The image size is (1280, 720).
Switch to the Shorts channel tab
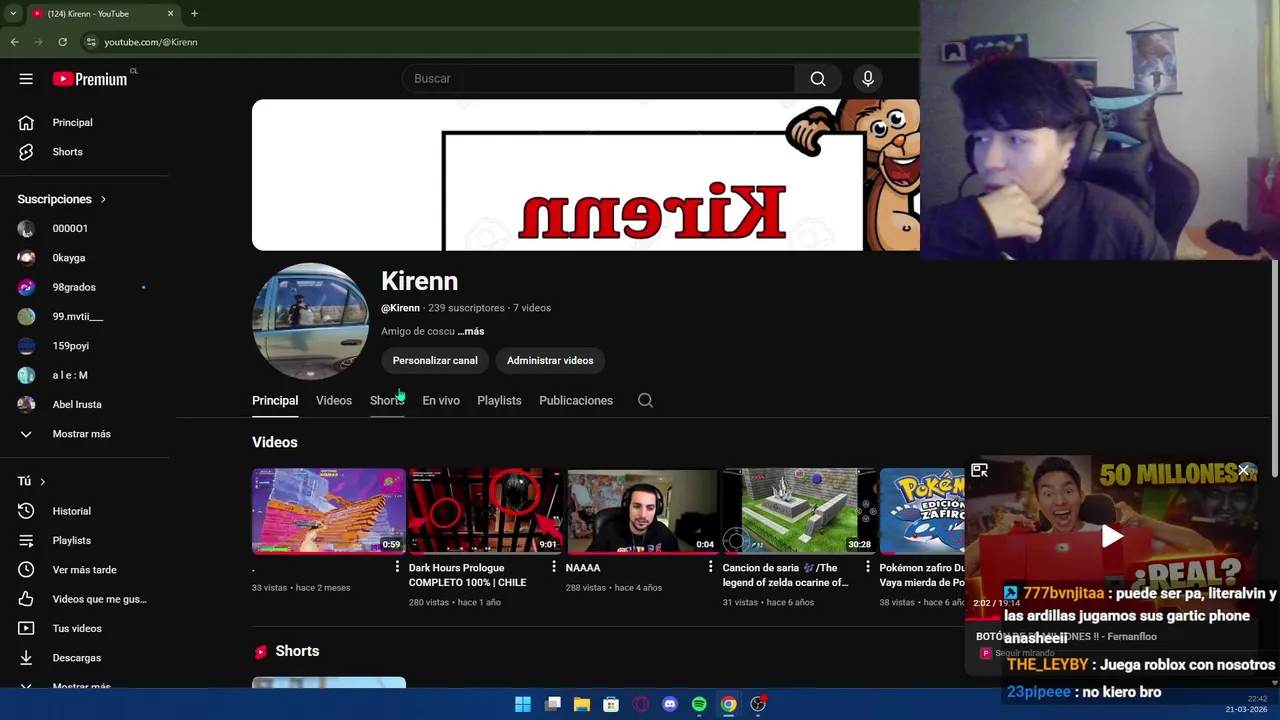pos(387,400)
